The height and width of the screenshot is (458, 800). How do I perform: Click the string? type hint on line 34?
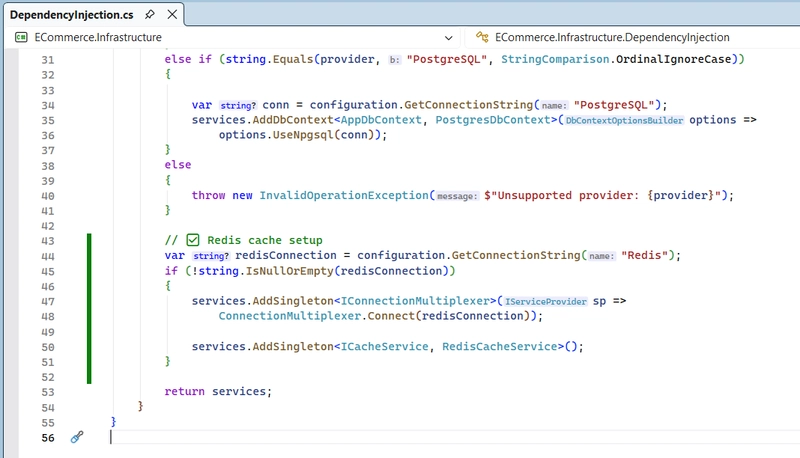(238, 106)
